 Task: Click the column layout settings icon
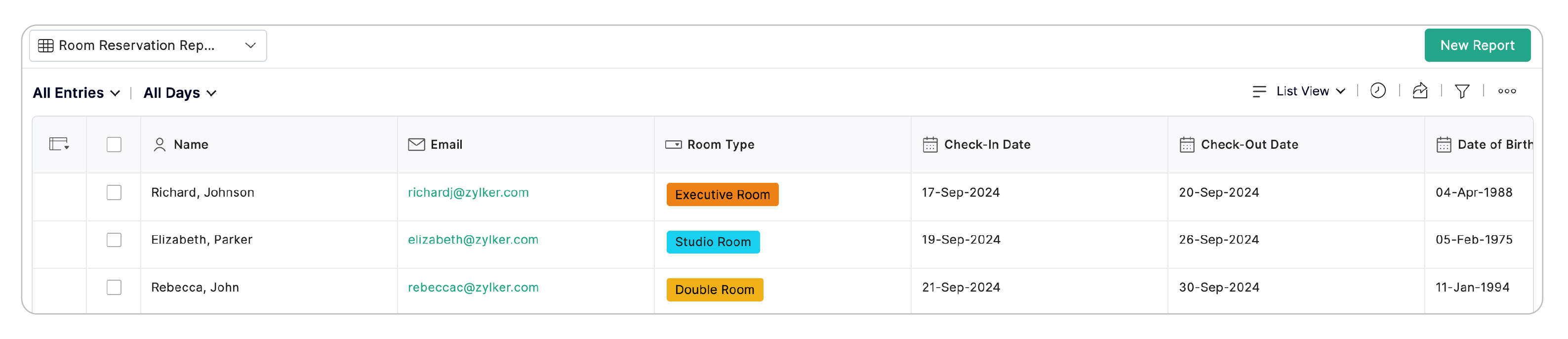tap(59, 144)
